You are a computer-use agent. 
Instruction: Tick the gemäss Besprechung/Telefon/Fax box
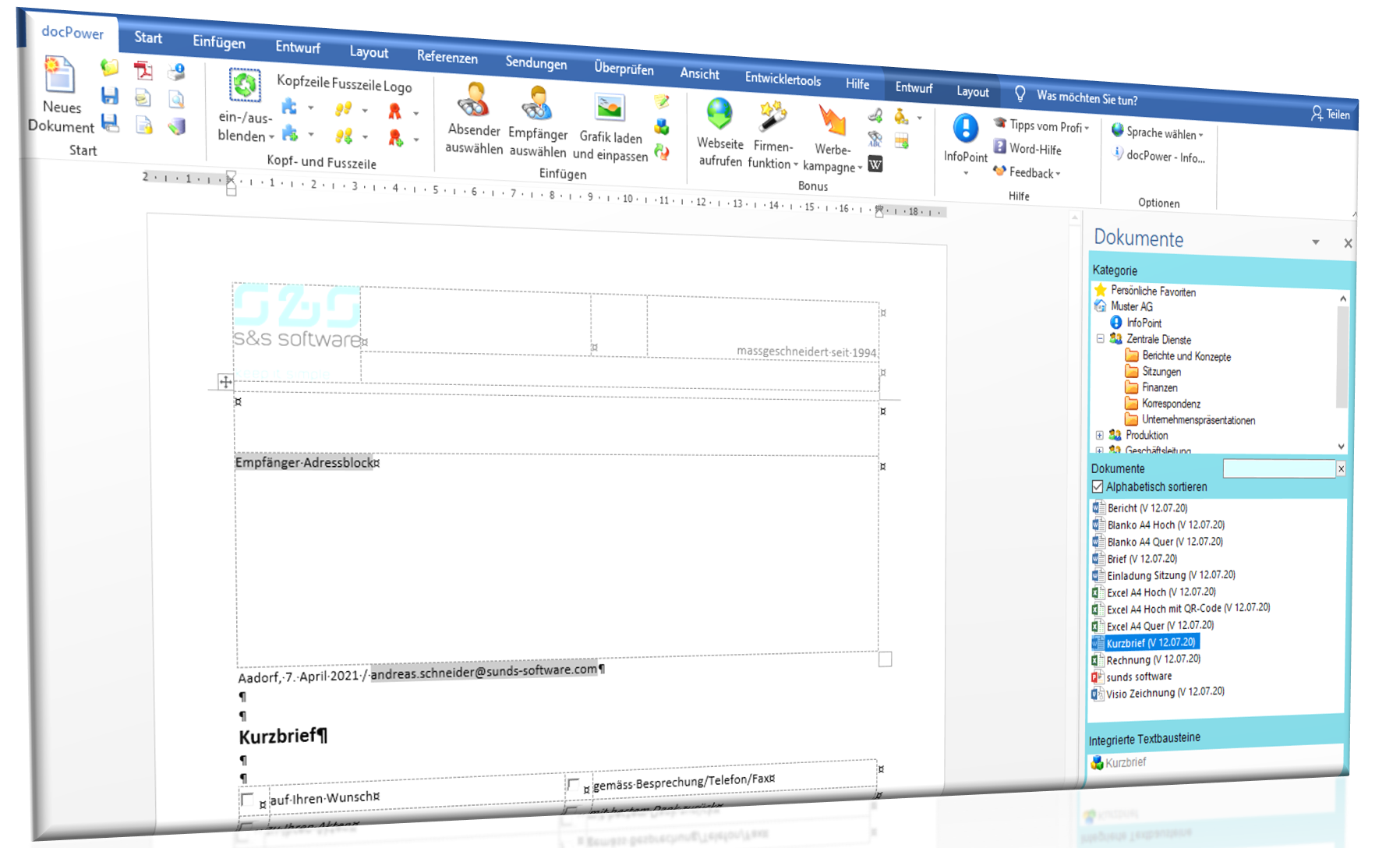click(x=575, y=783)
